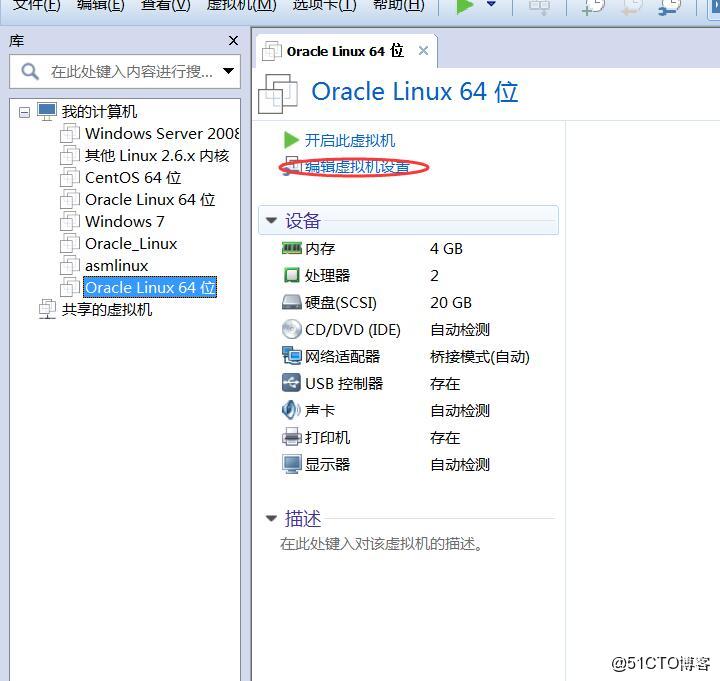Open 网络适配器 device entry
Screen dimensions: 720x681
click(343, 357)
